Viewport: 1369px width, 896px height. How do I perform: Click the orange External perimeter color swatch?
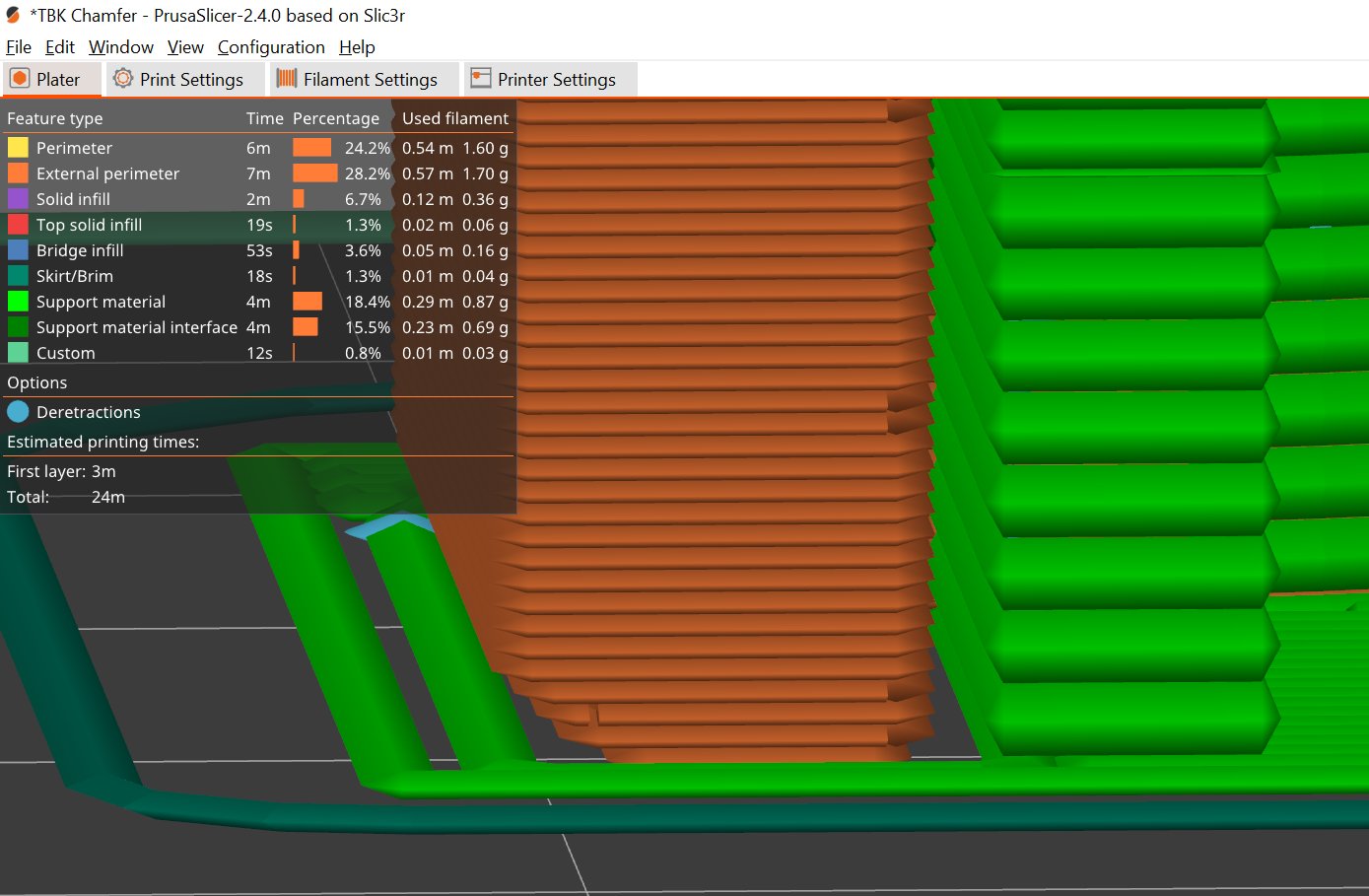click(x=18, y=173)
